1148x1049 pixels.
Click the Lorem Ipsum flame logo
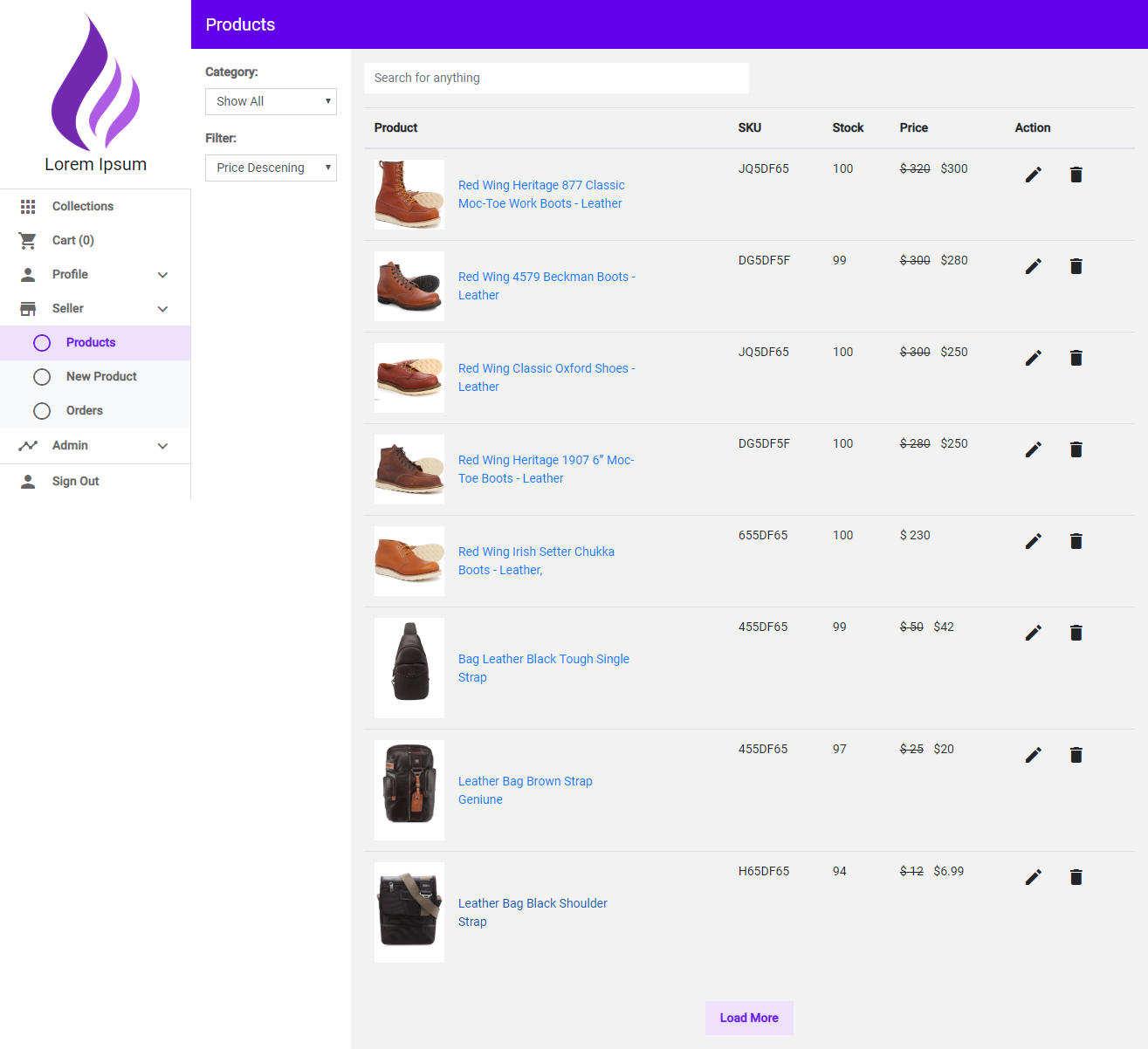tap(95, 83)
